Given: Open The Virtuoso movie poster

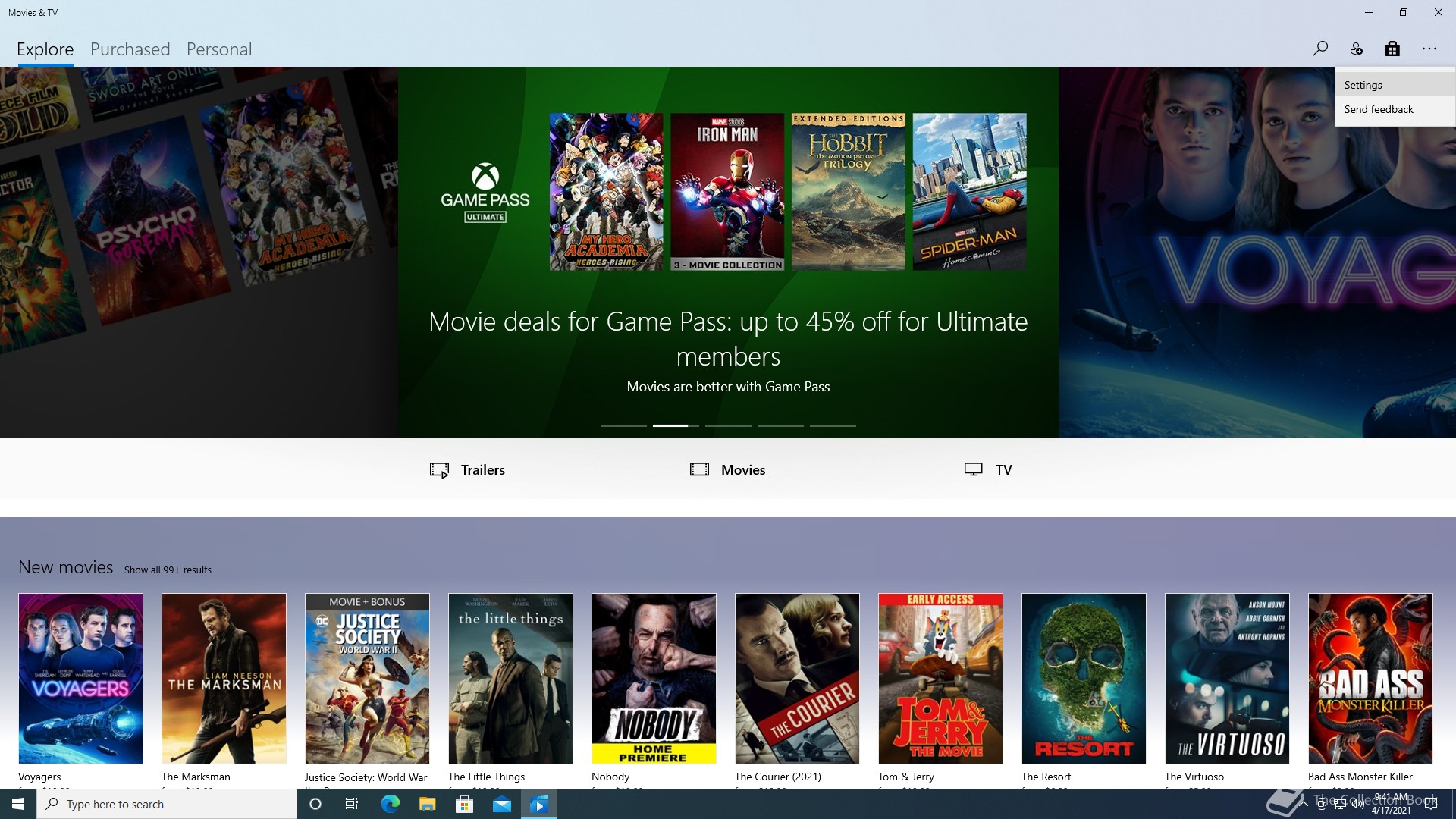Looking at the screenshot, I should [x=1227, y=679].
